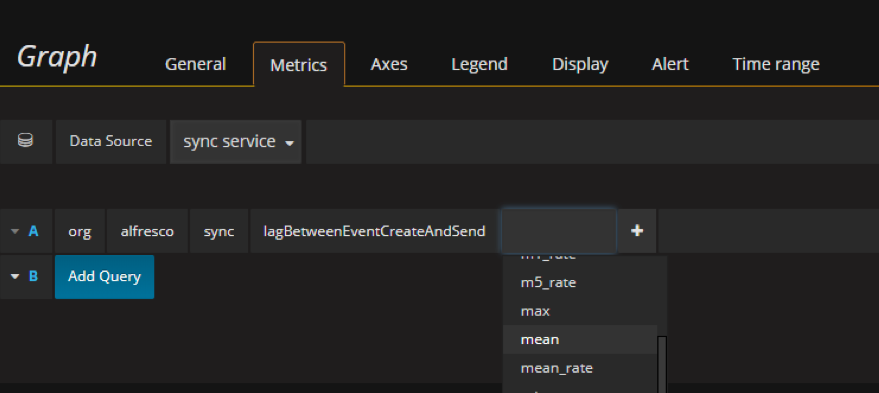This screenshot has width=879, height=393.
Task: Click the 'sync' metric segment
Action: point(219,230)
